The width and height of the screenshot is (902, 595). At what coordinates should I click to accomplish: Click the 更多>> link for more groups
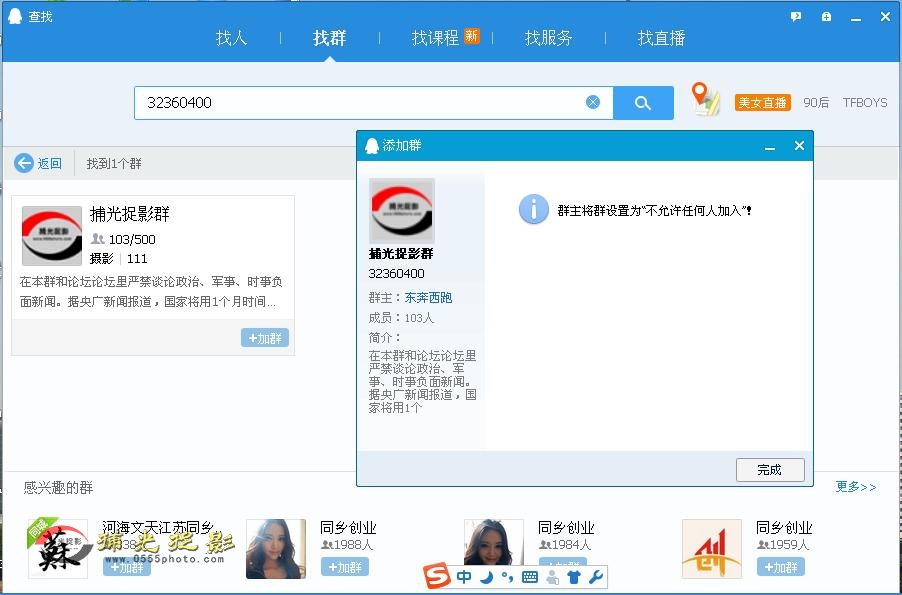click(x=856, y=487)
